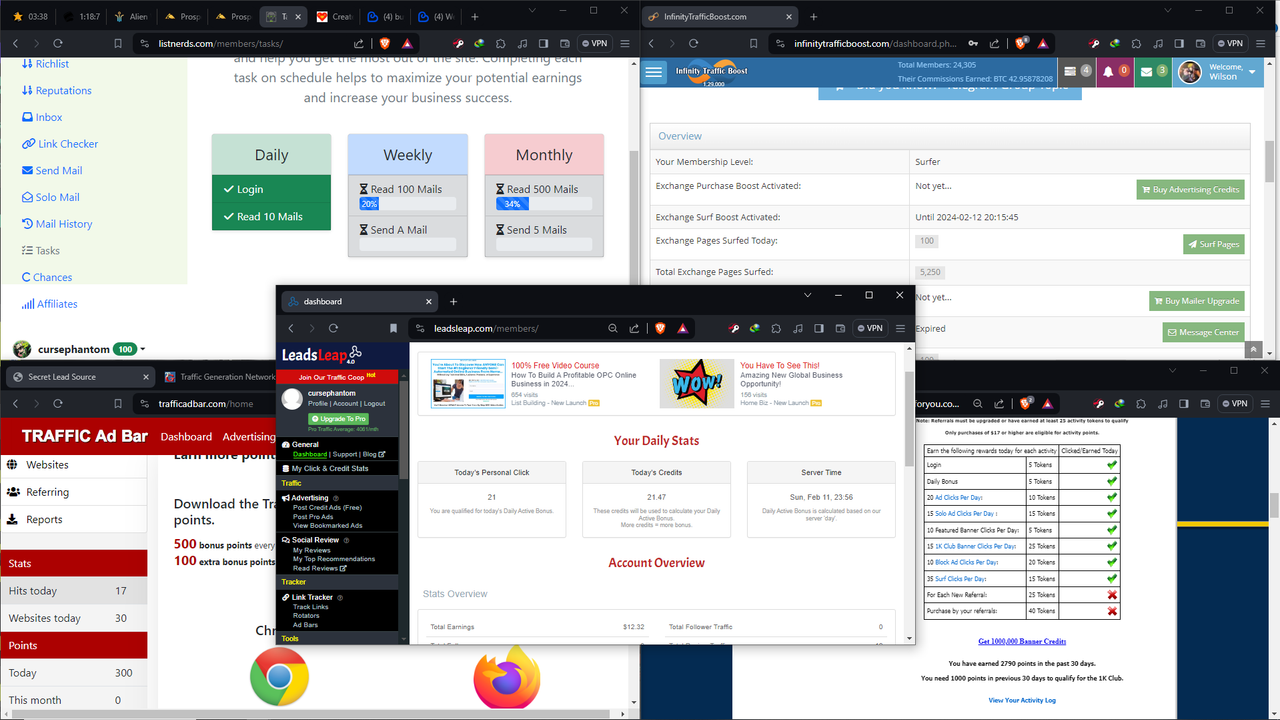Click the help icon next to Social Review
Screen dimensions: 1280x720
click(346, 539)
